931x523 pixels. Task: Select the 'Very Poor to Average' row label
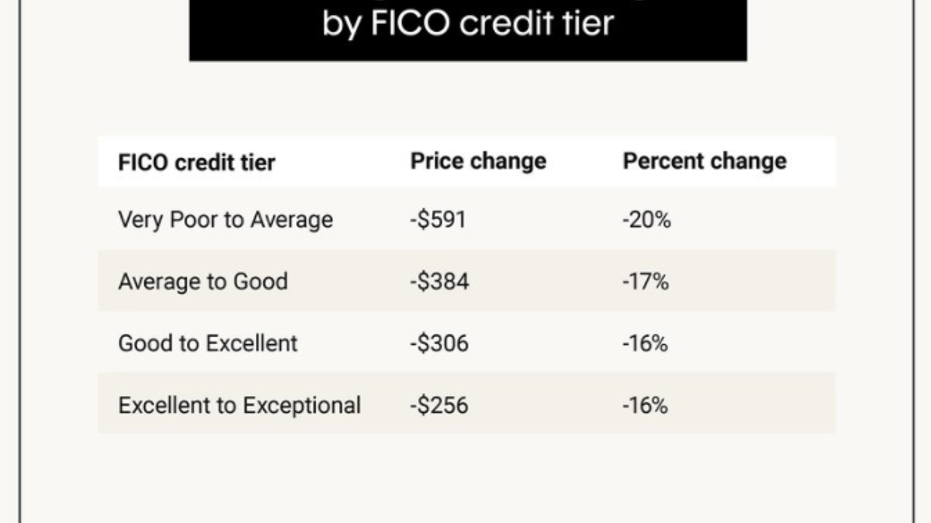tap(226, 220)
